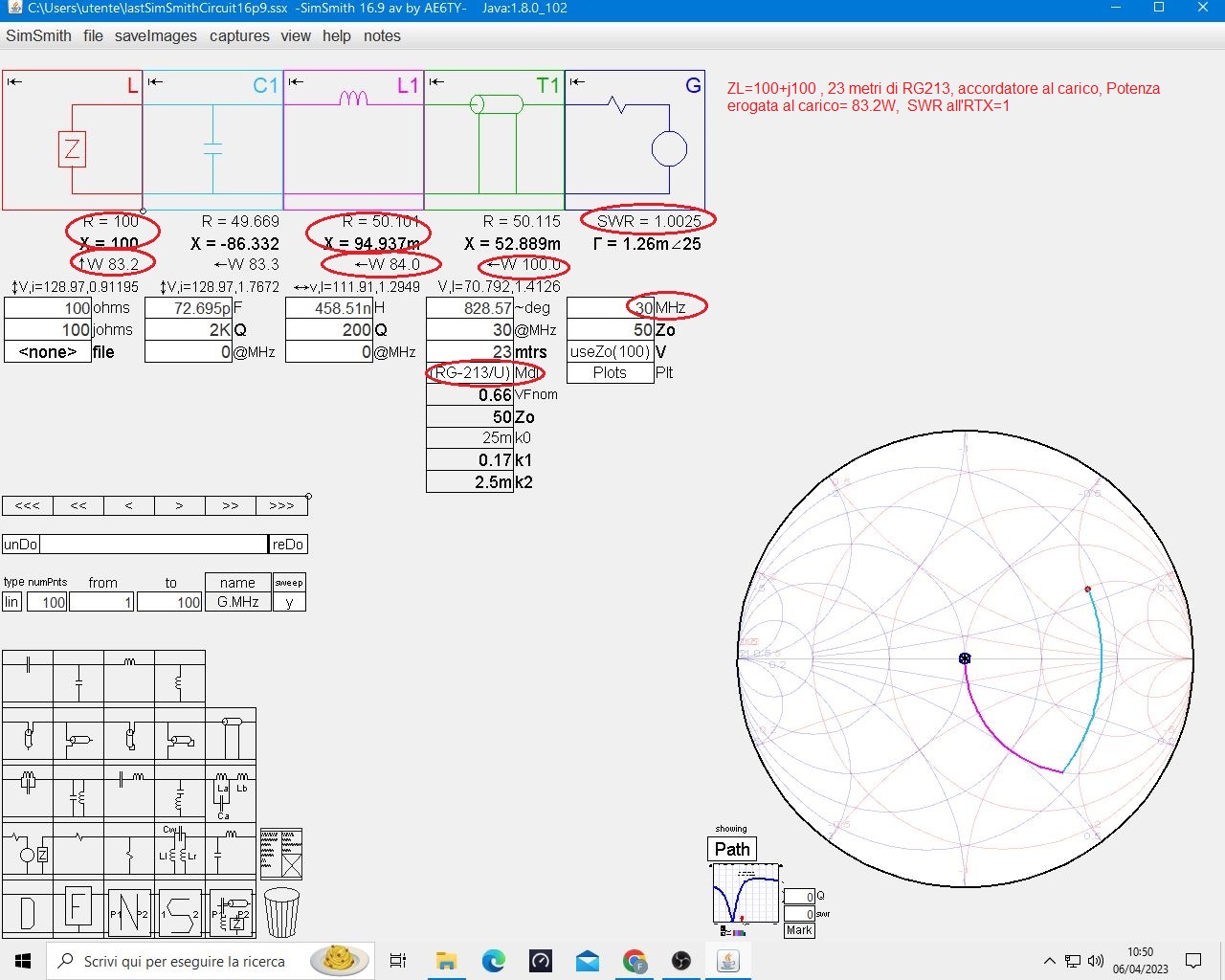Choose the shunt parallel-LC component
Viewport: 1225px width, 980px height.
coord(78,794)
